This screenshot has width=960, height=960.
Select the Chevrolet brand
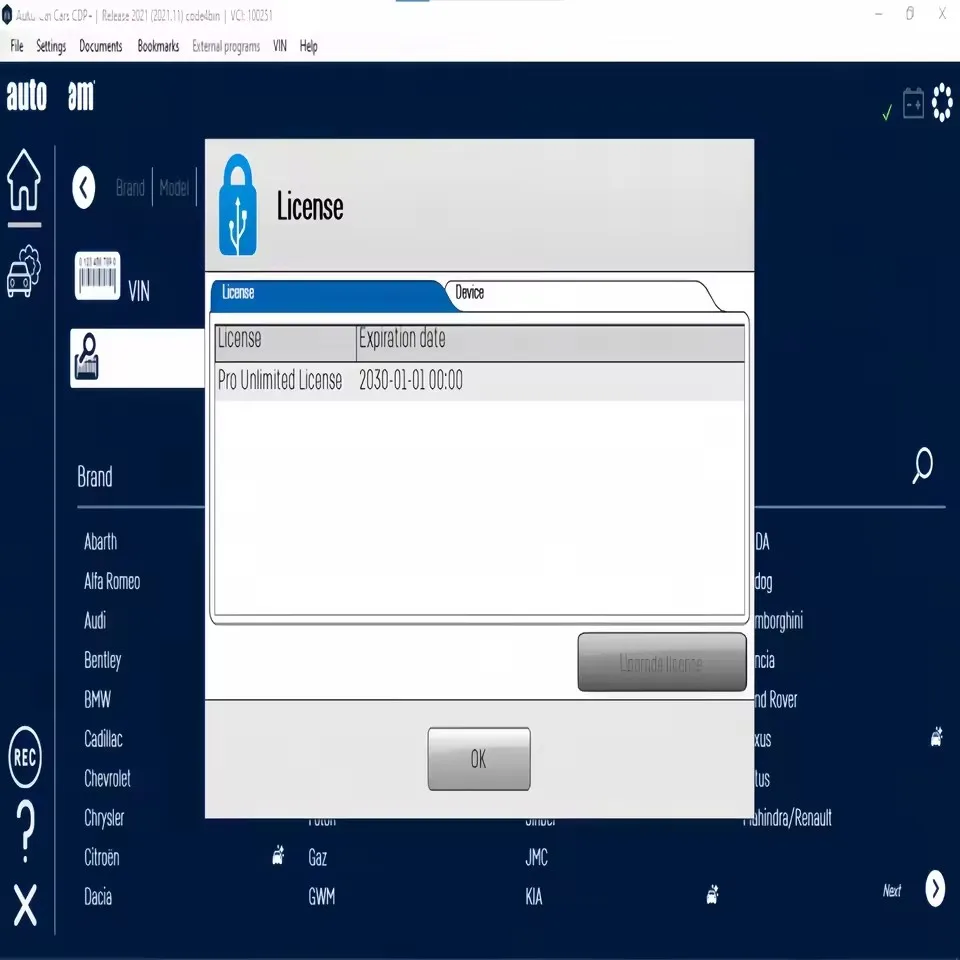[107, 779]
